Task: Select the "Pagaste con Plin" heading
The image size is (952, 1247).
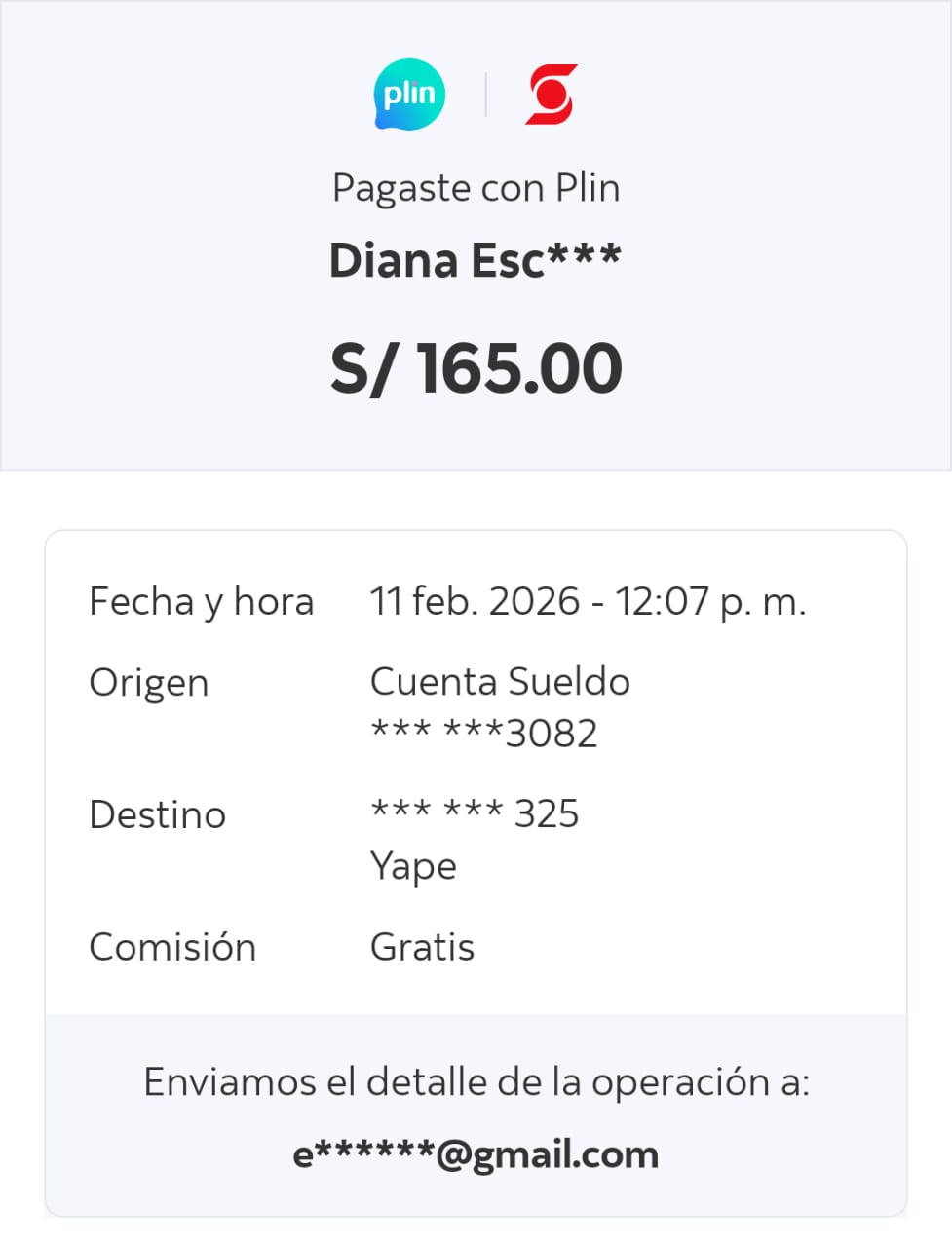Action: tap(476, 188)
